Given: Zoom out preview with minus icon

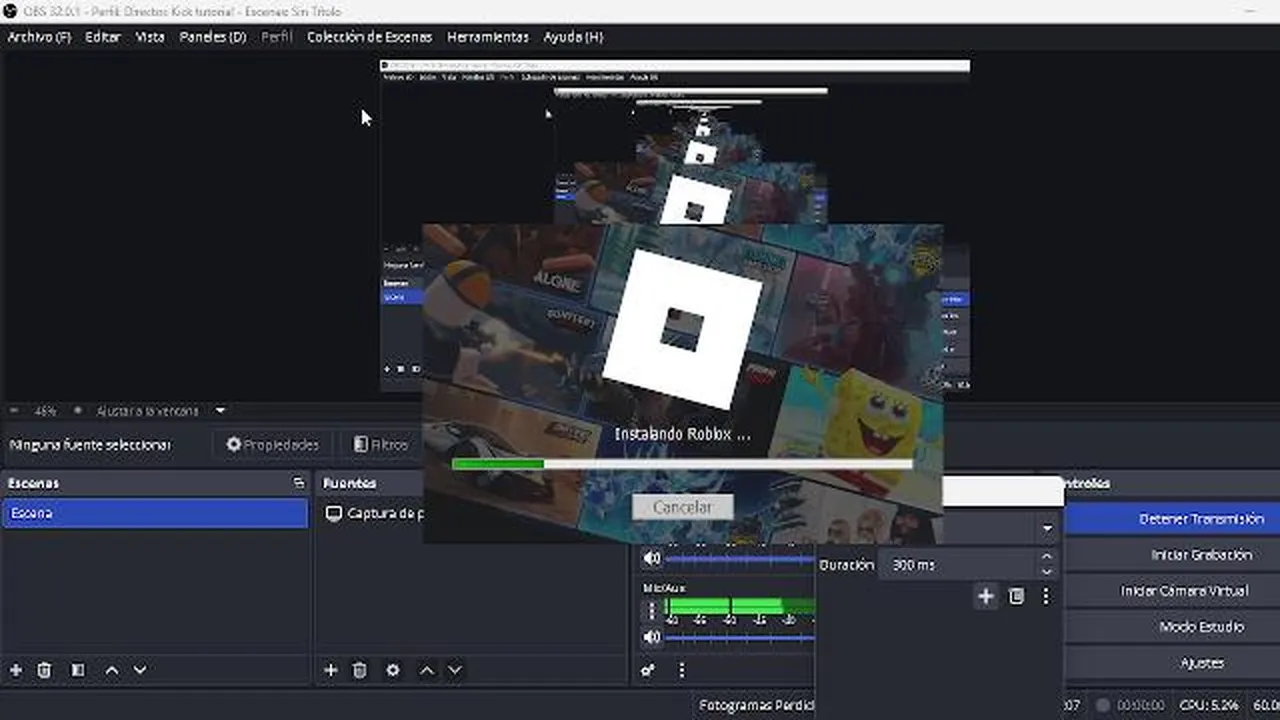Looking at the screenshot, I should tap(14, 411).
